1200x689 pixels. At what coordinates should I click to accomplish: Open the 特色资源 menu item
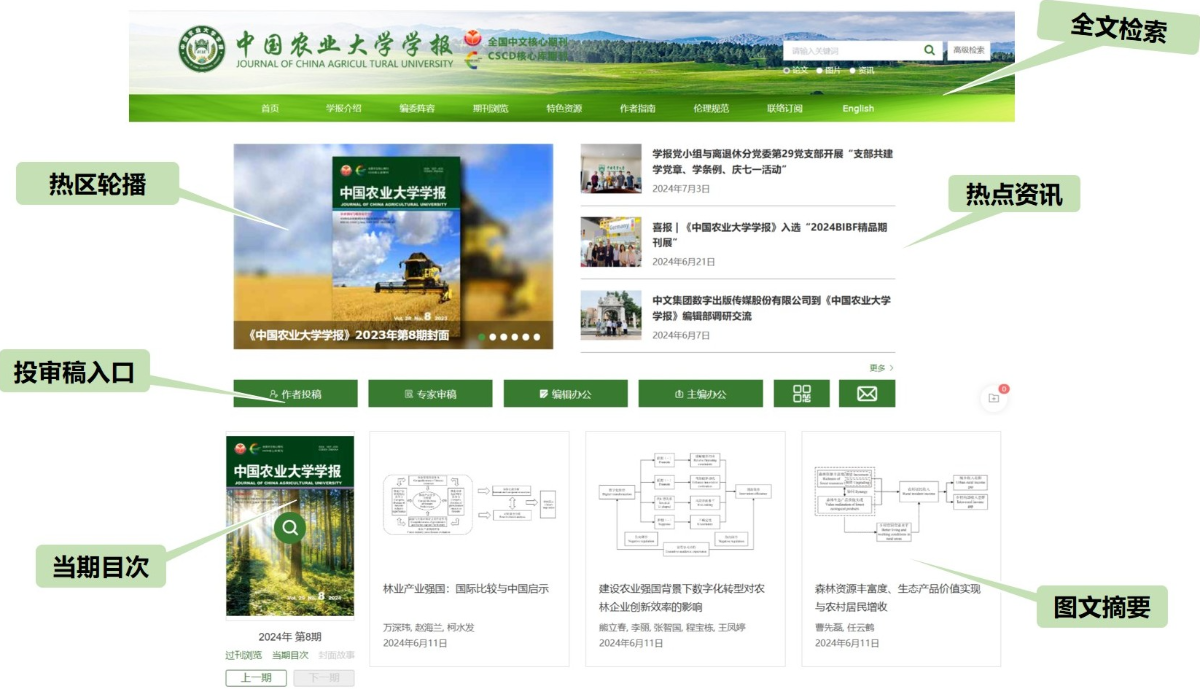click(x=564, y=108)
